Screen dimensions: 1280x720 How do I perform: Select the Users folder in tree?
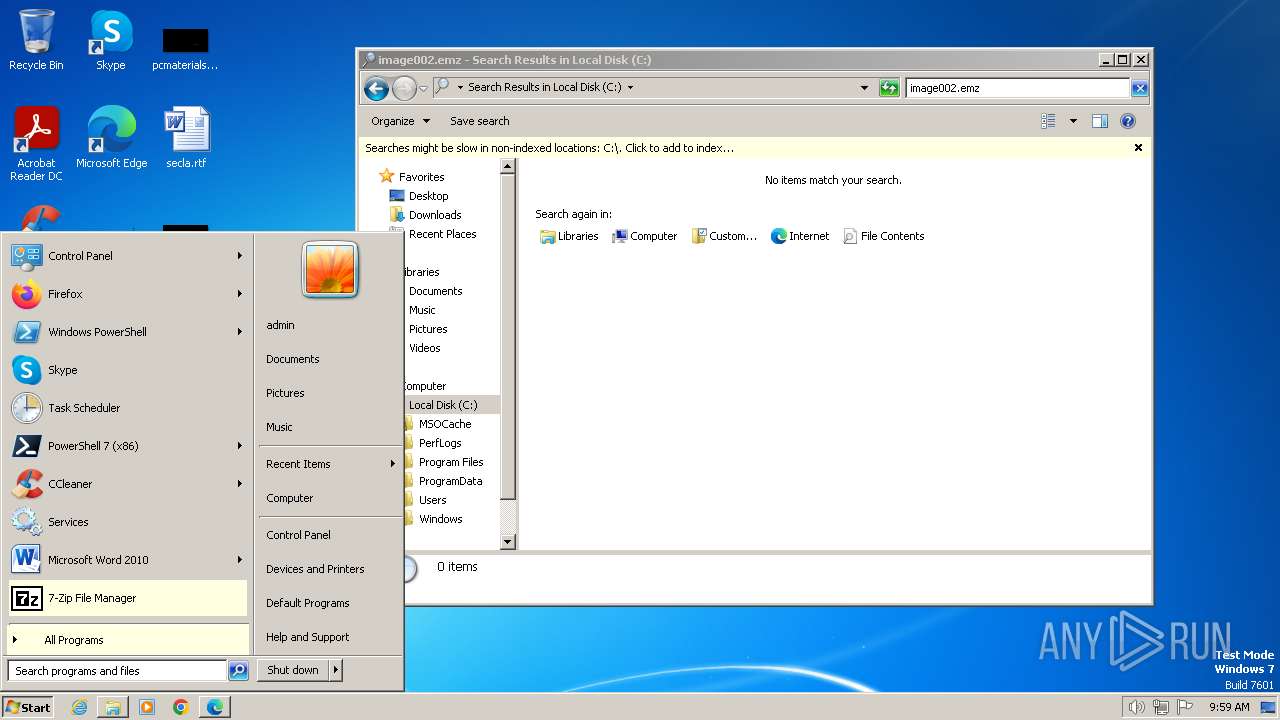[x=433, y=500]
